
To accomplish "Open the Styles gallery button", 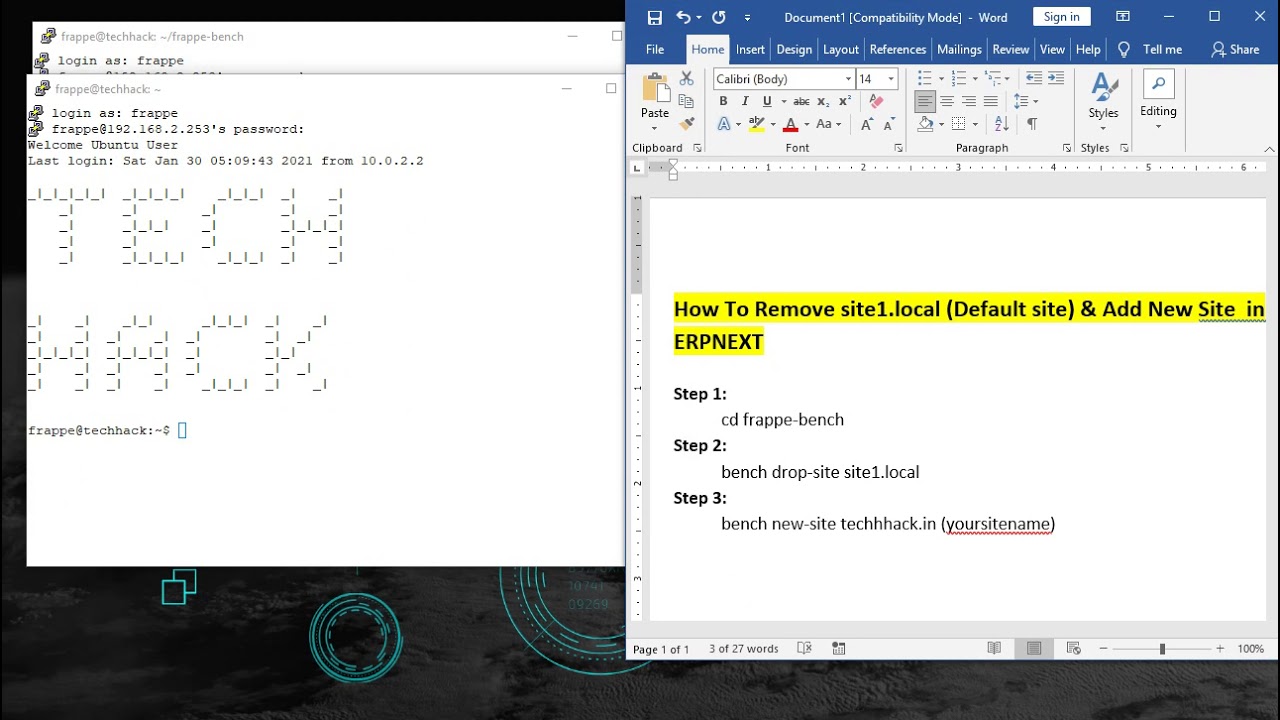I will tap(1103, 100).
